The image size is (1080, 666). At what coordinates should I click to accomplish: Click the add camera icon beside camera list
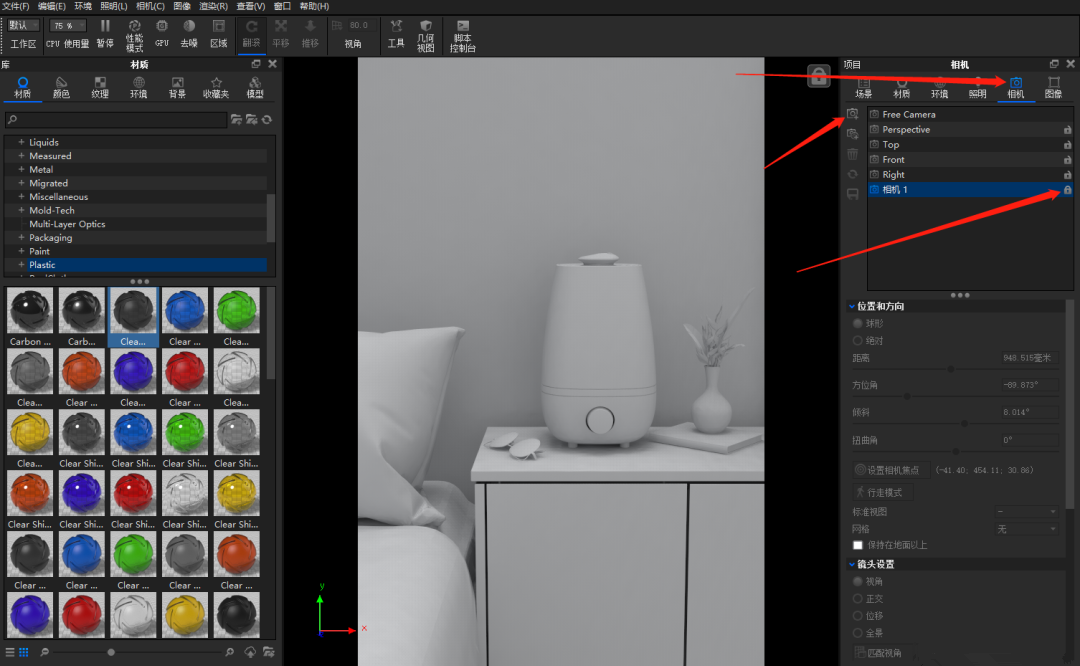[x=852, y=115]
